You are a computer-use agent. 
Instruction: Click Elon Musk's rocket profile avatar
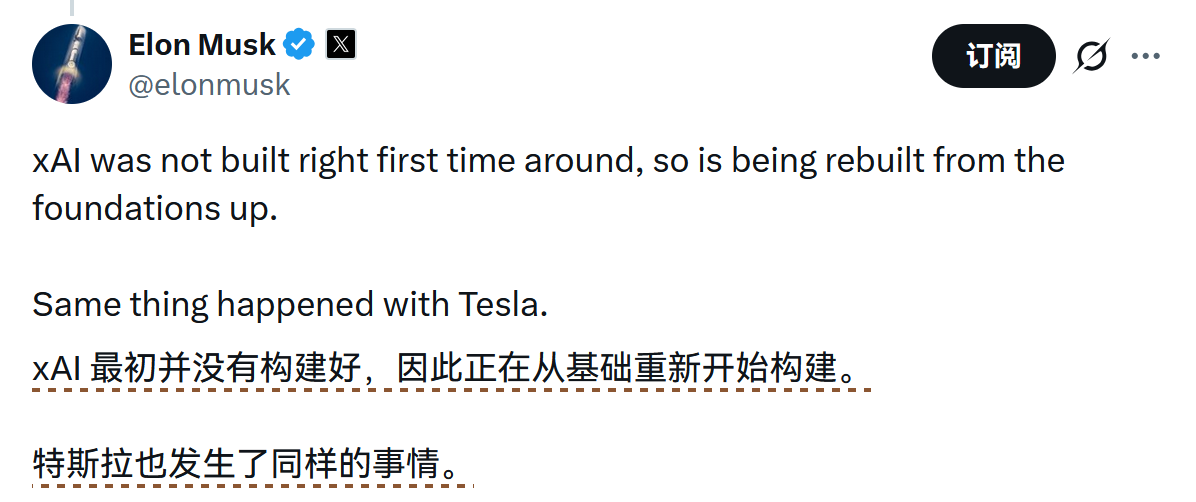[x=71, y=65]
